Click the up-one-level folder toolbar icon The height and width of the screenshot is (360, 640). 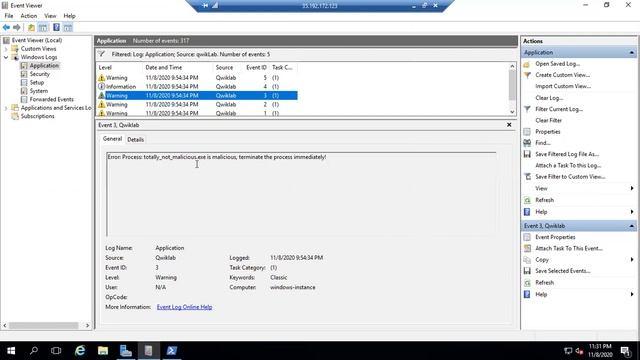click(31, 27)
